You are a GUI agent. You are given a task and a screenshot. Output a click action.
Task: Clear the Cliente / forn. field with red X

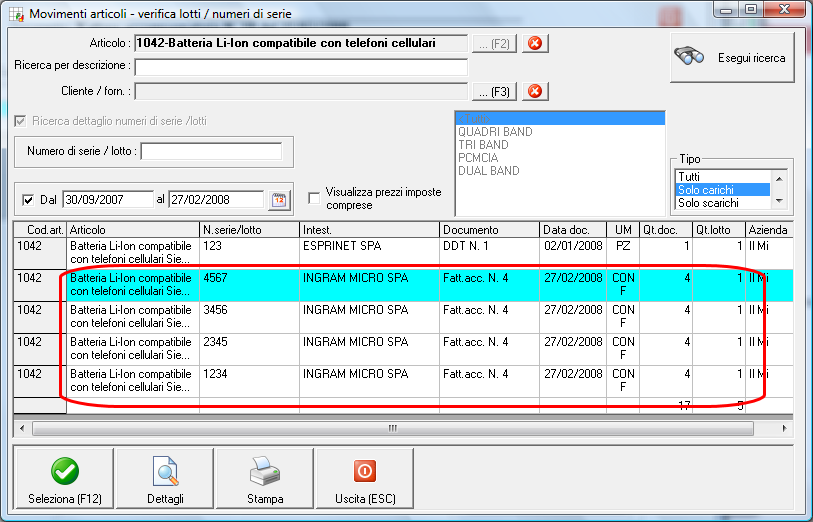535,91
